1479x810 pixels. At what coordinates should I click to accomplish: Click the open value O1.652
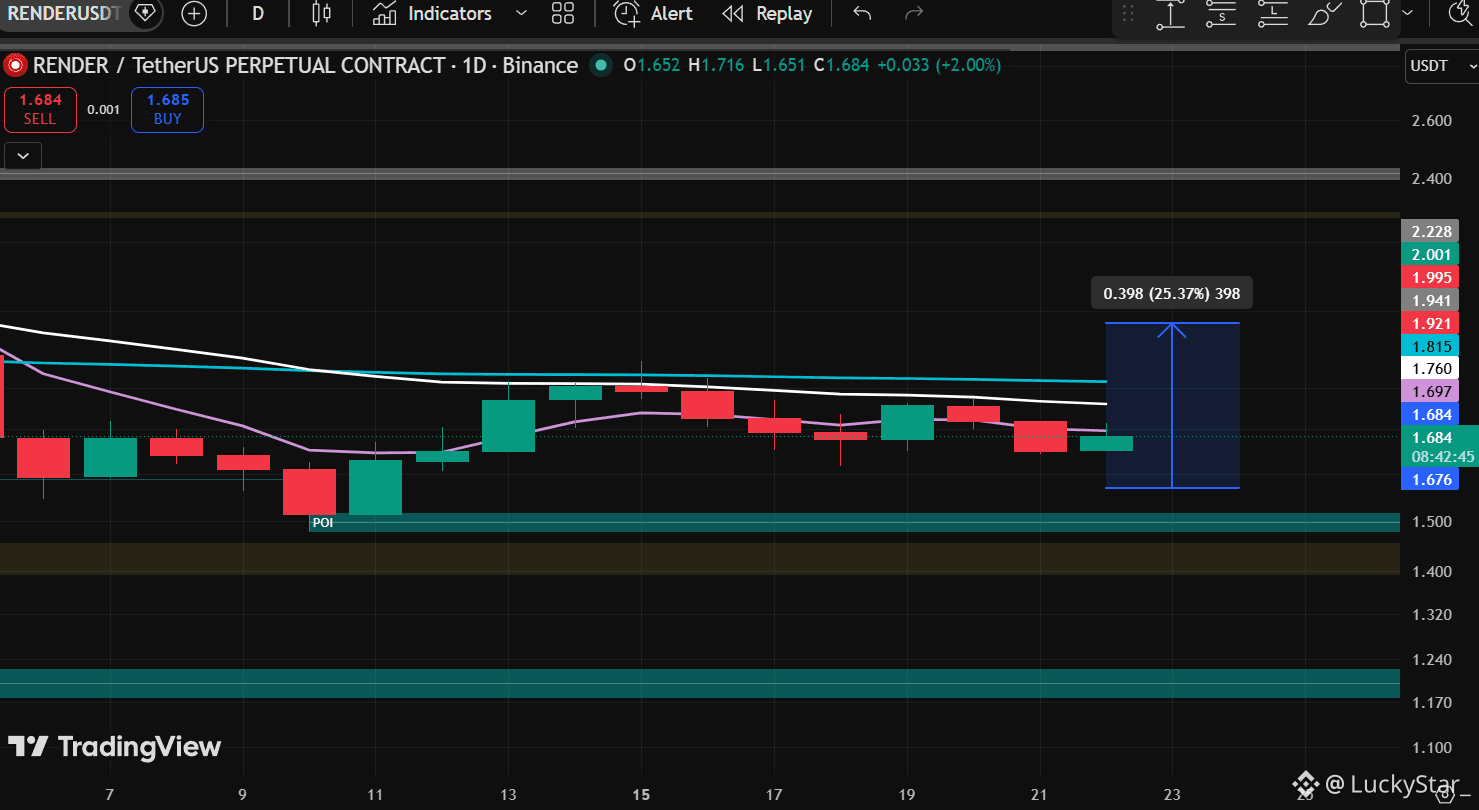click(x=651, y=66)
